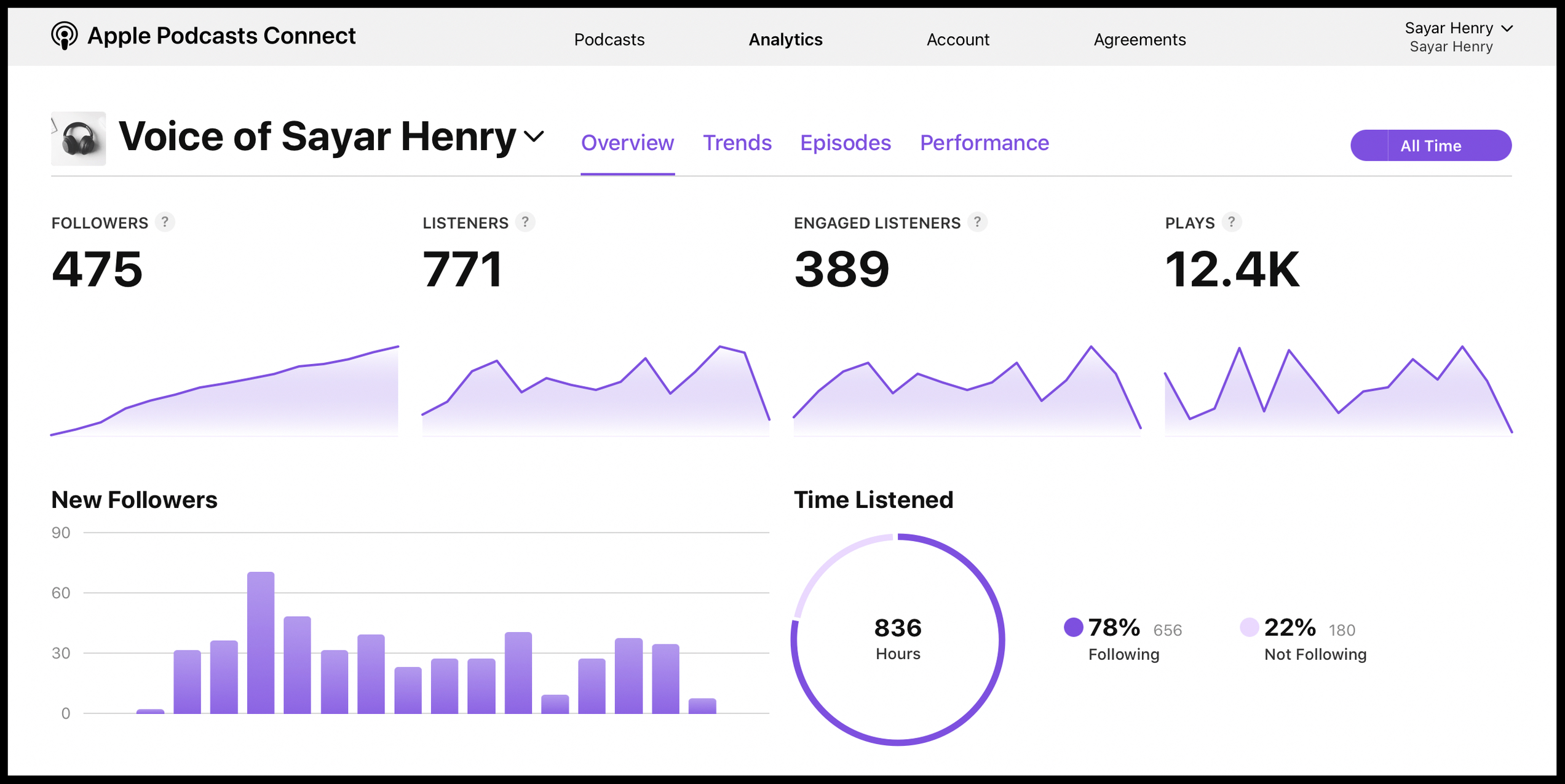Click the Plays help question mark icon
1565x784 pixels.
pyautogui.click(x=1231, y=222)
